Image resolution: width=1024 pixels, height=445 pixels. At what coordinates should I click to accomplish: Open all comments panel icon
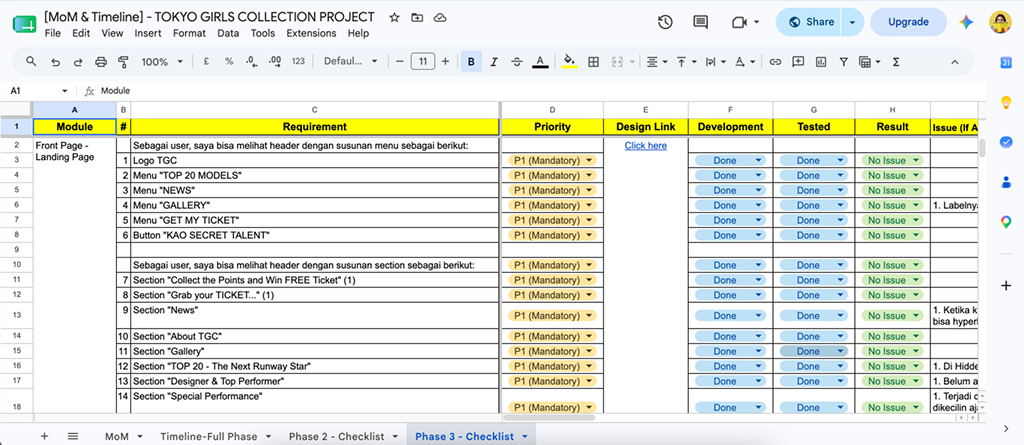coord(701,22)
